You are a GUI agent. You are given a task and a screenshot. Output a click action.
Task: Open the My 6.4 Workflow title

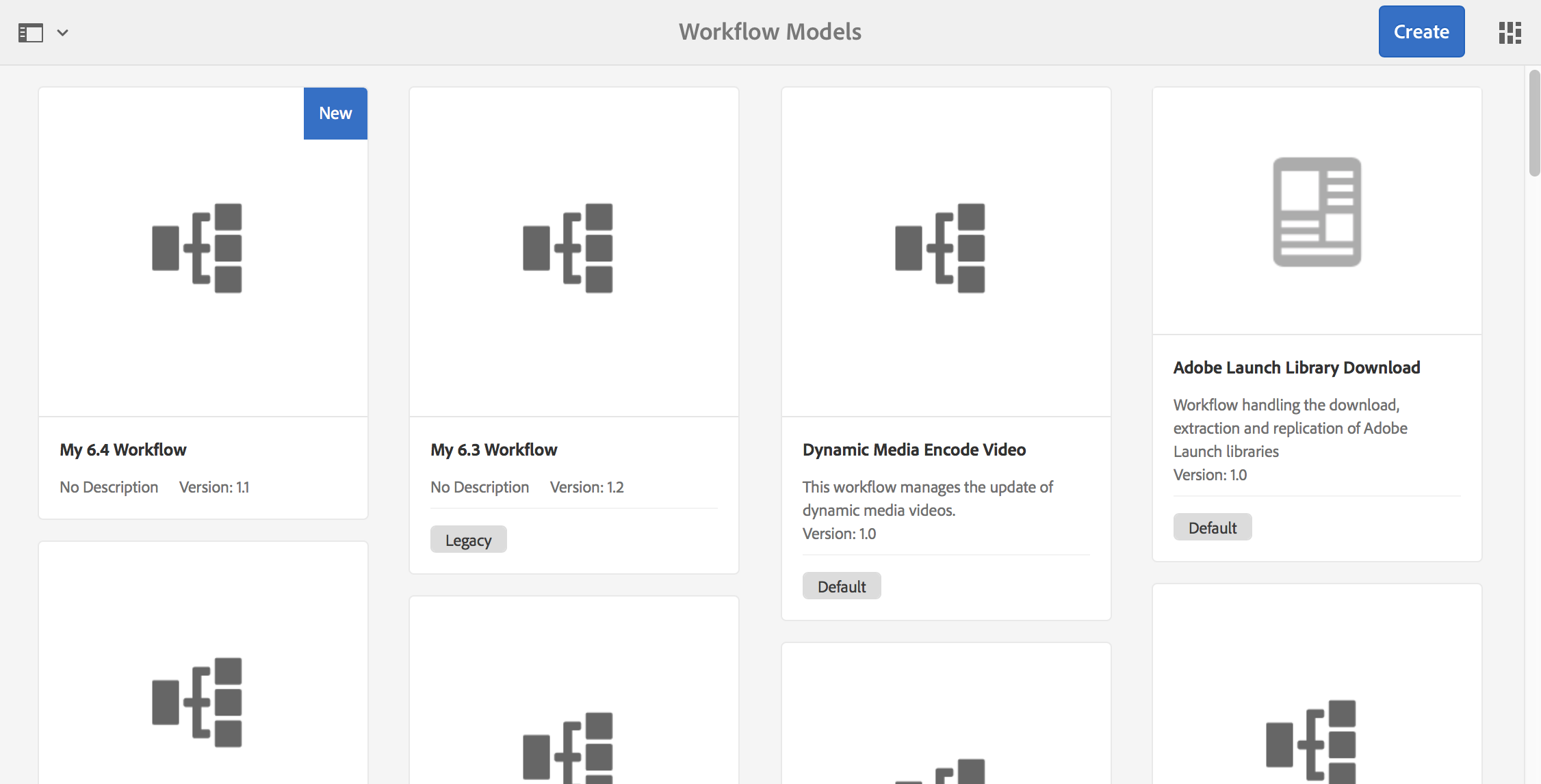coord(123,449)
